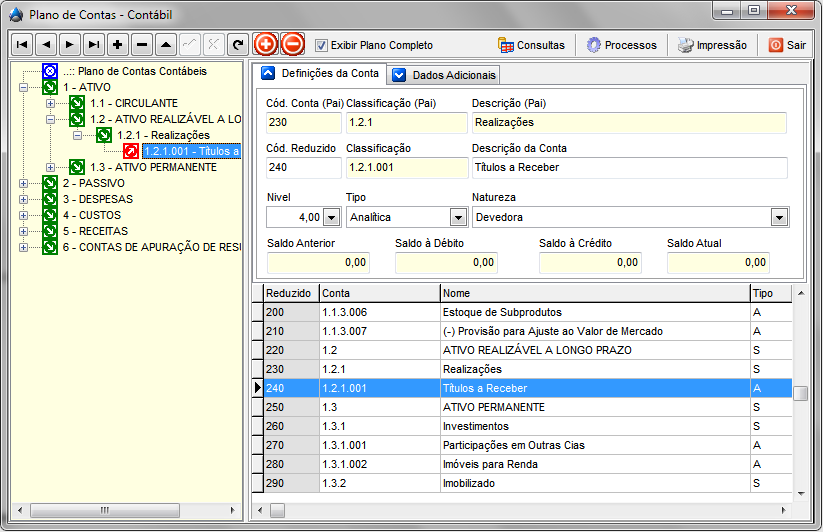The height and width of the screenshot is (532, 823).
Task: Open the Impressão printer option
Action: (x=712, y=45)
